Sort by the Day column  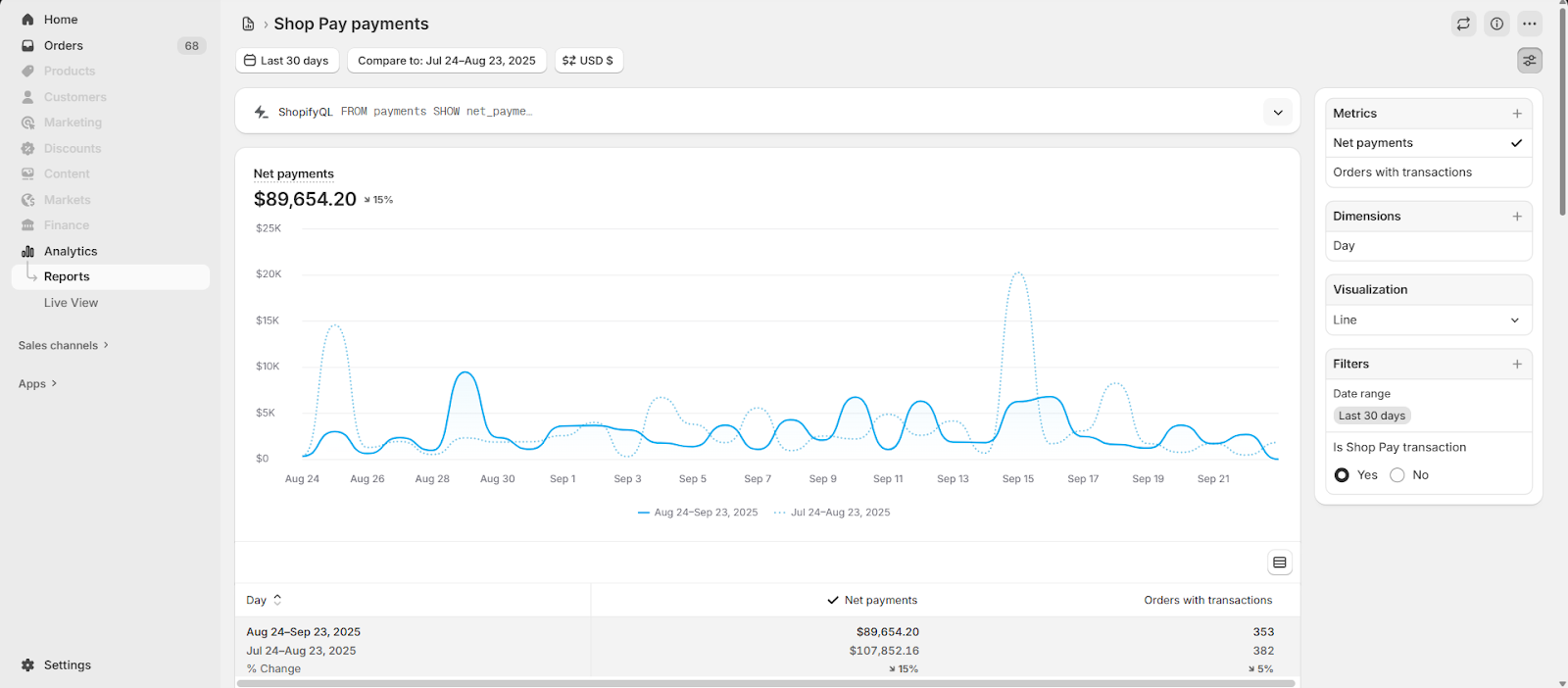click(265, 600)
